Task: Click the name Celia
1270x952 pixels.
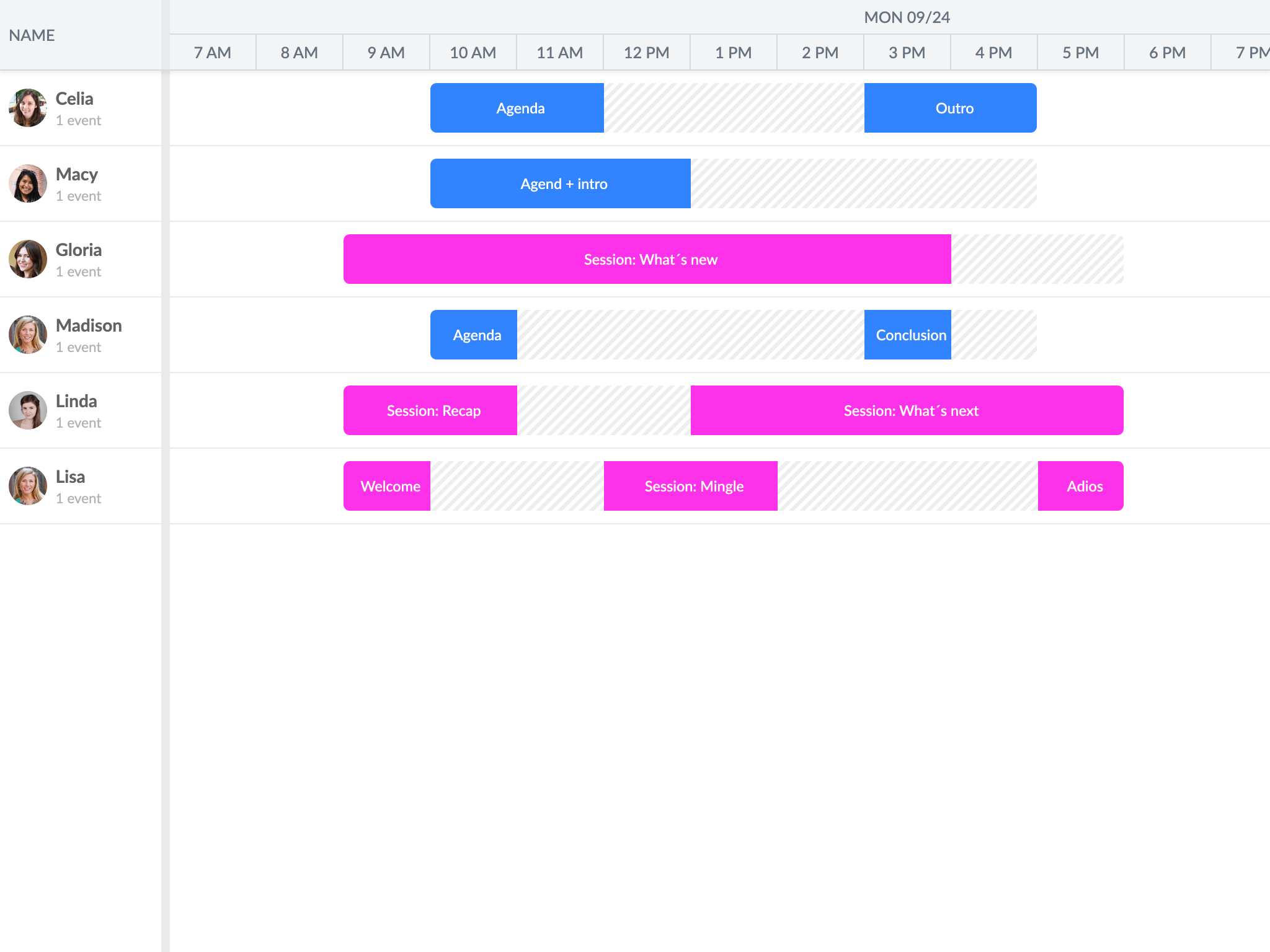Action: 74,99
